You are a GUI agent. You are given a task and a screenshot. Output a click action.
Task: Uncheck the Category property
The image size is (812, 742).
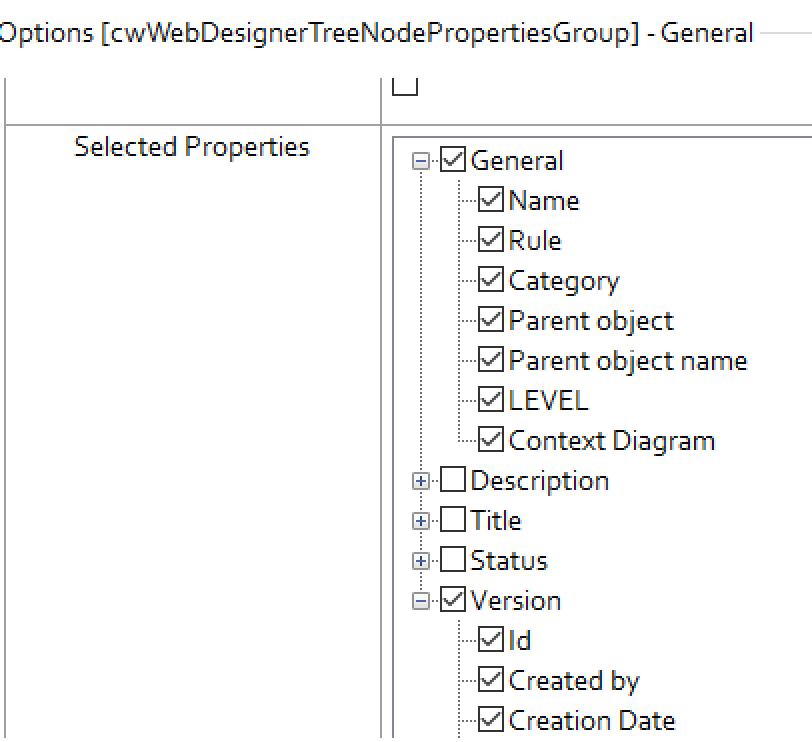click(x=490, y=280)
